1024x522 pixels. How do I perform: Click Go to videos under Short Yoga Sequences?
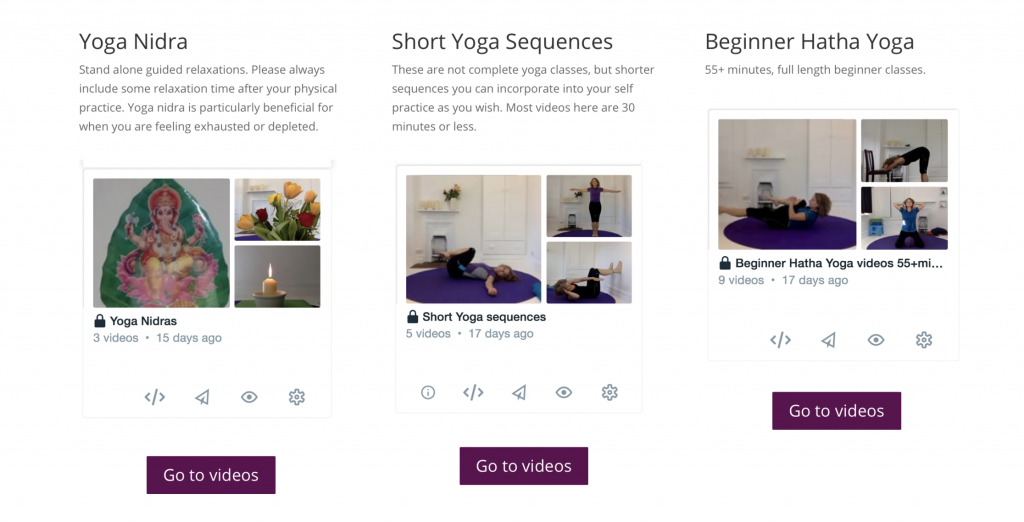point(524,466)
